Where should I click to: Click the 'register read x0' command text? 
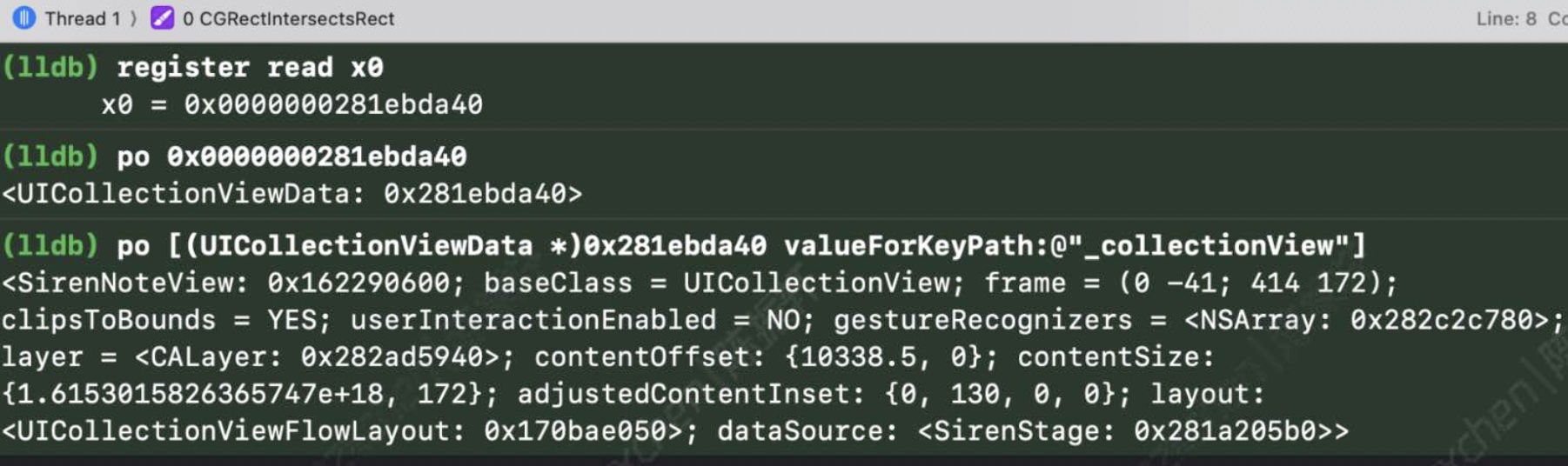point(250,67)
